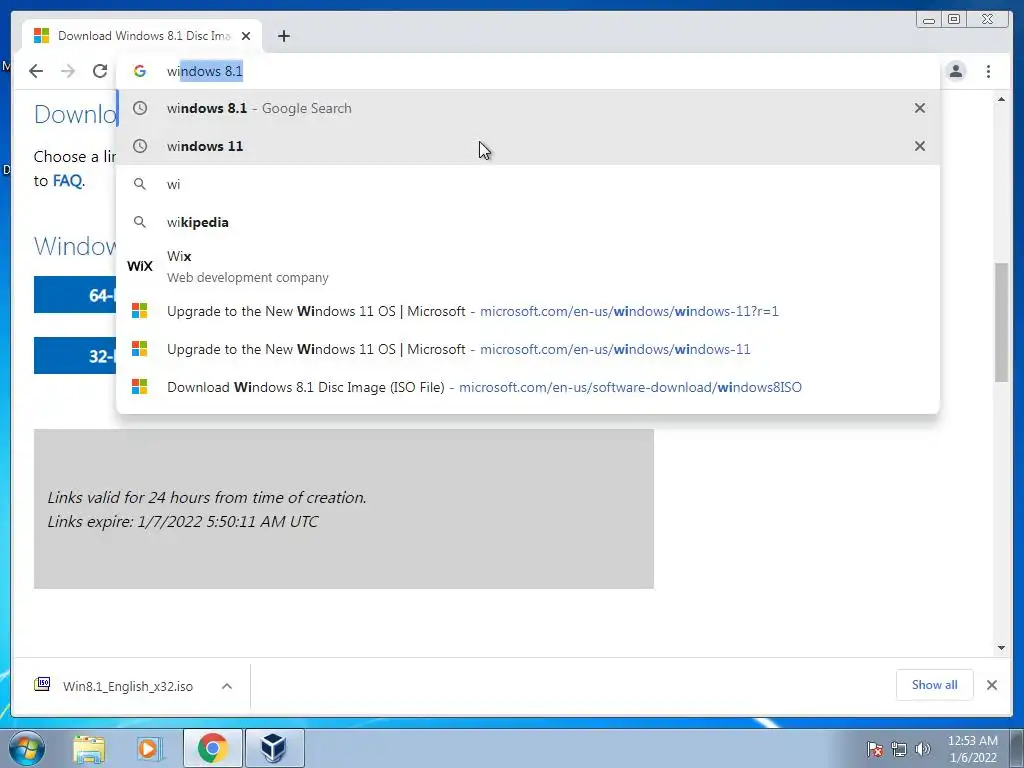Click the Links expire 1/7/2022 text
Viewport: 1024px width, 768px height.
pos(183,522)
